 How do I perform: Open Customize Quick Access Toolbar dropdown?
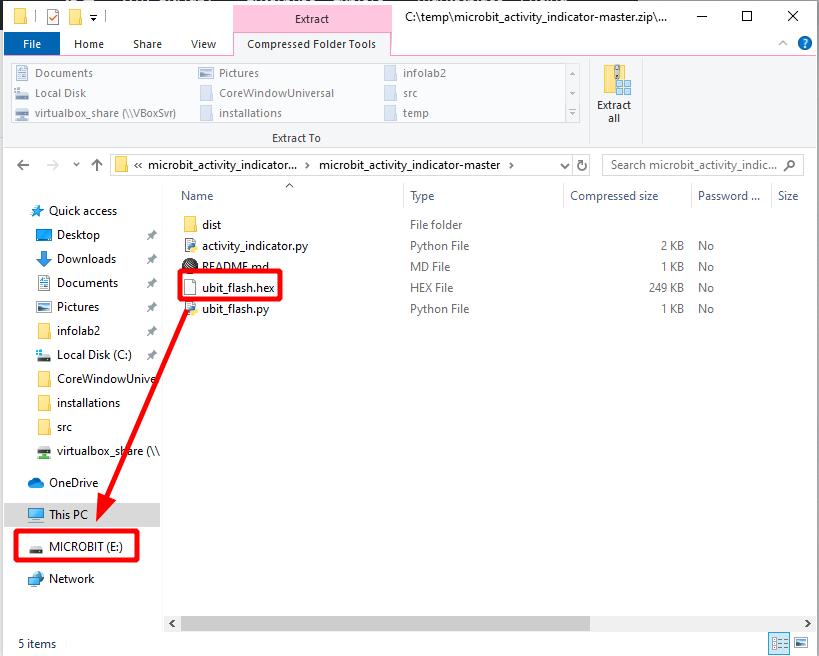coord(94,17)
